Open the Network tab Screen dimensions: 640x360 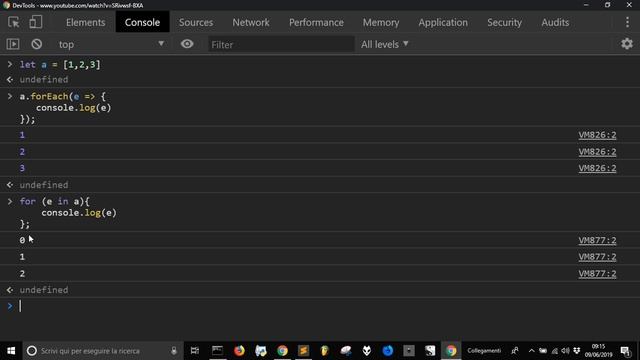tap(251, 22)
